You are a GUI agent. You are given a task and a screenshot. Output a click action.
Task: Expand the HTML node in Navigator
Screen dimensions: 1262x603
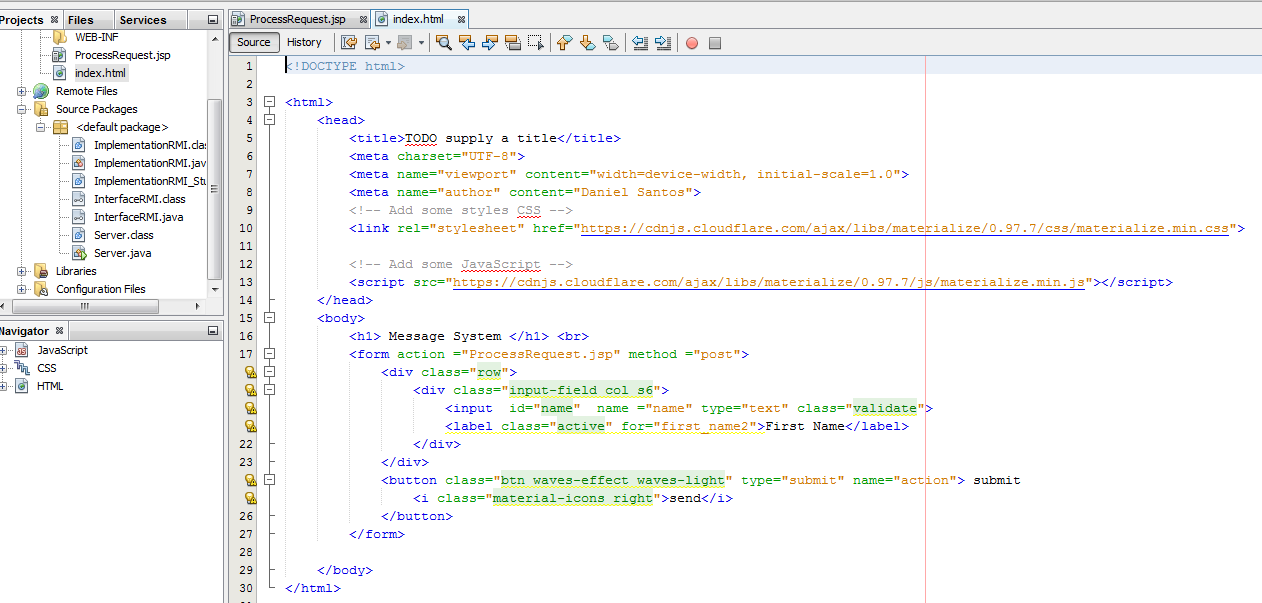tap(4, 386)
